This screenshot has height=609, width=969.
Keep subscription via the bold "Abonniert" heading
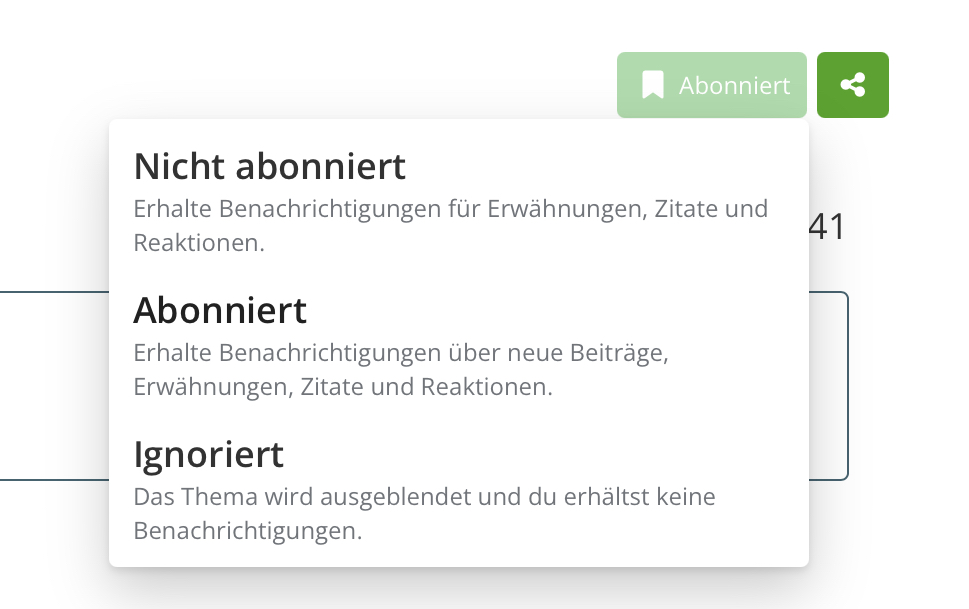coord(220,310)
